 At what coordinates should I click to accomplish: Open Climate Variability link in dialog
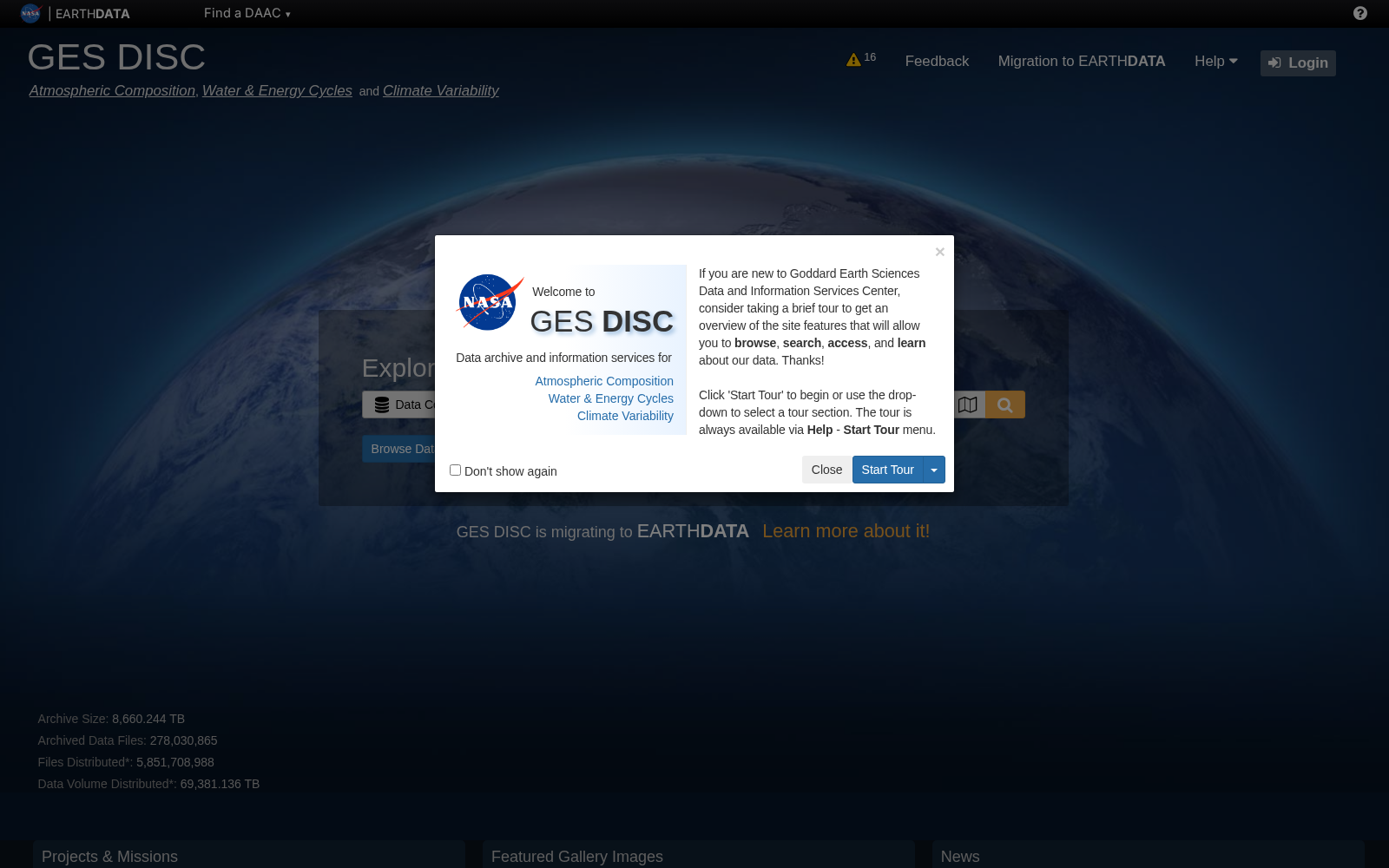point(625,416)
